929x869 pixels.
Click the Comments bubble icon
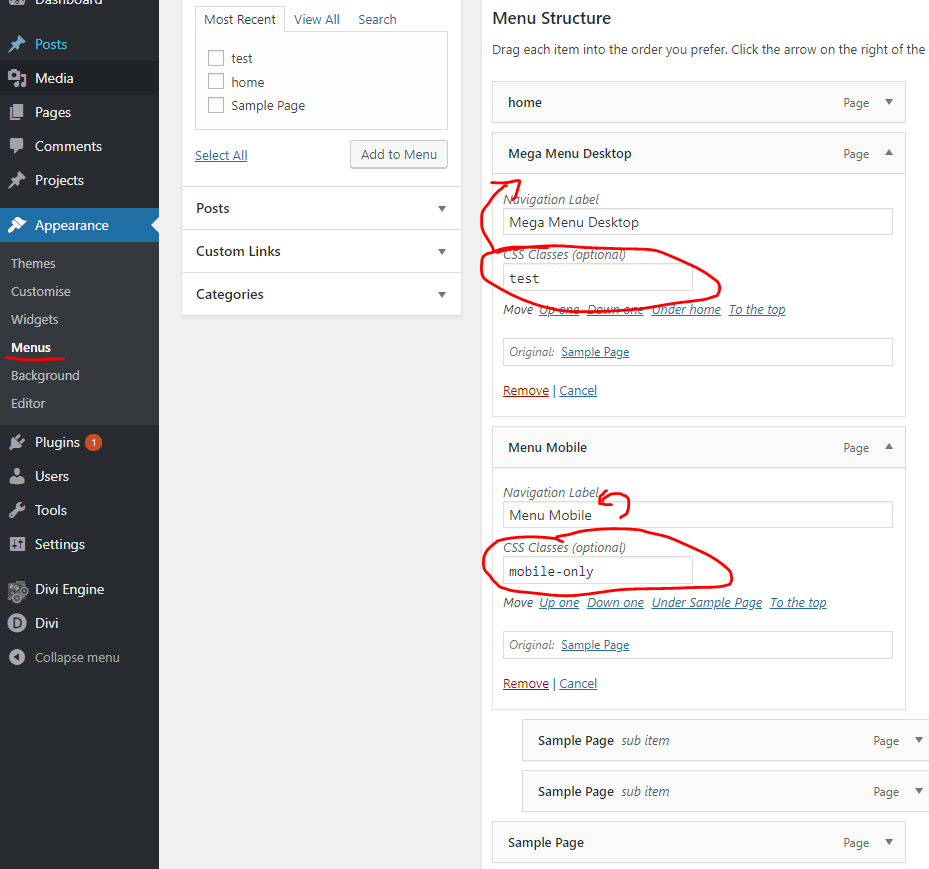pyautogui.click(x=17, y=146)
